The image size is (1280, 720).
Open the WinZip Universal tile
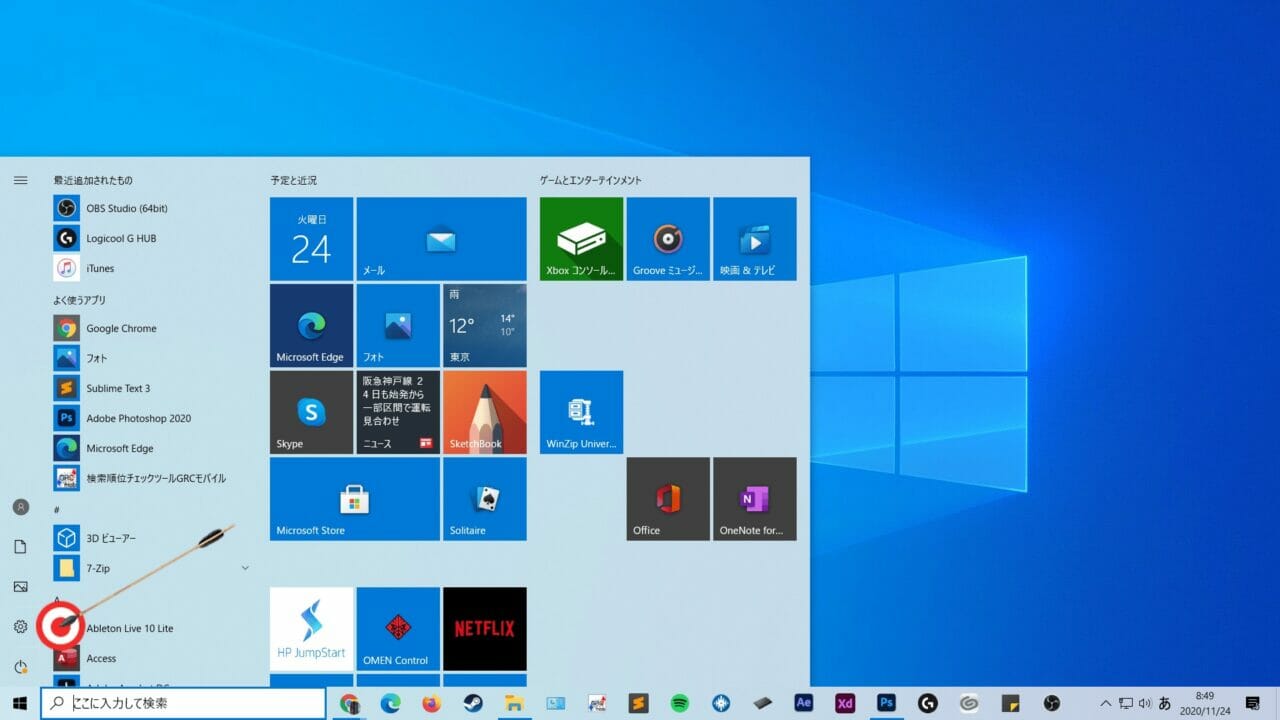[x=581, y=412]
